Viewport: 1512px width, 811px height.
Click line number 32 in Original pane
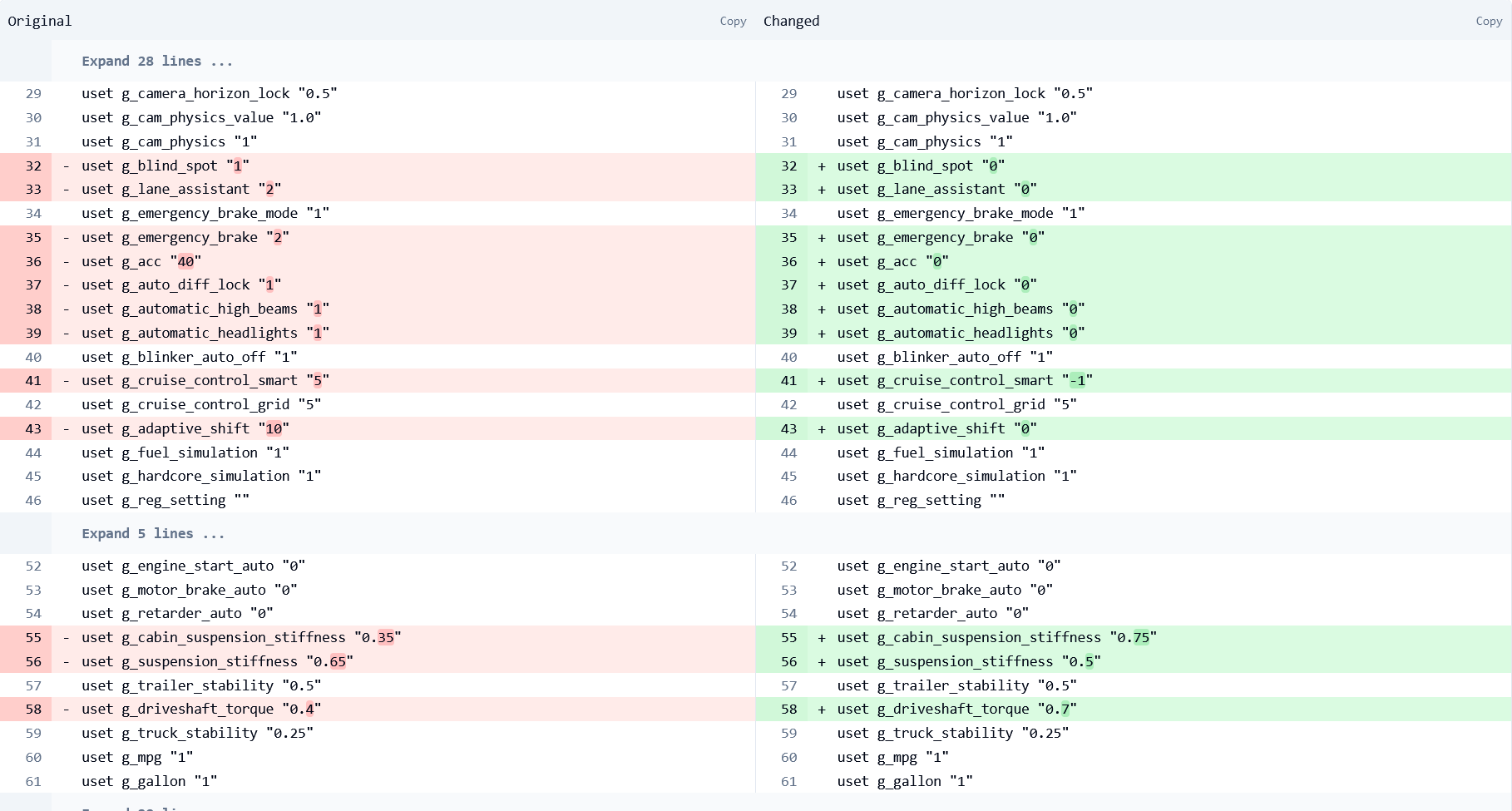33,166
